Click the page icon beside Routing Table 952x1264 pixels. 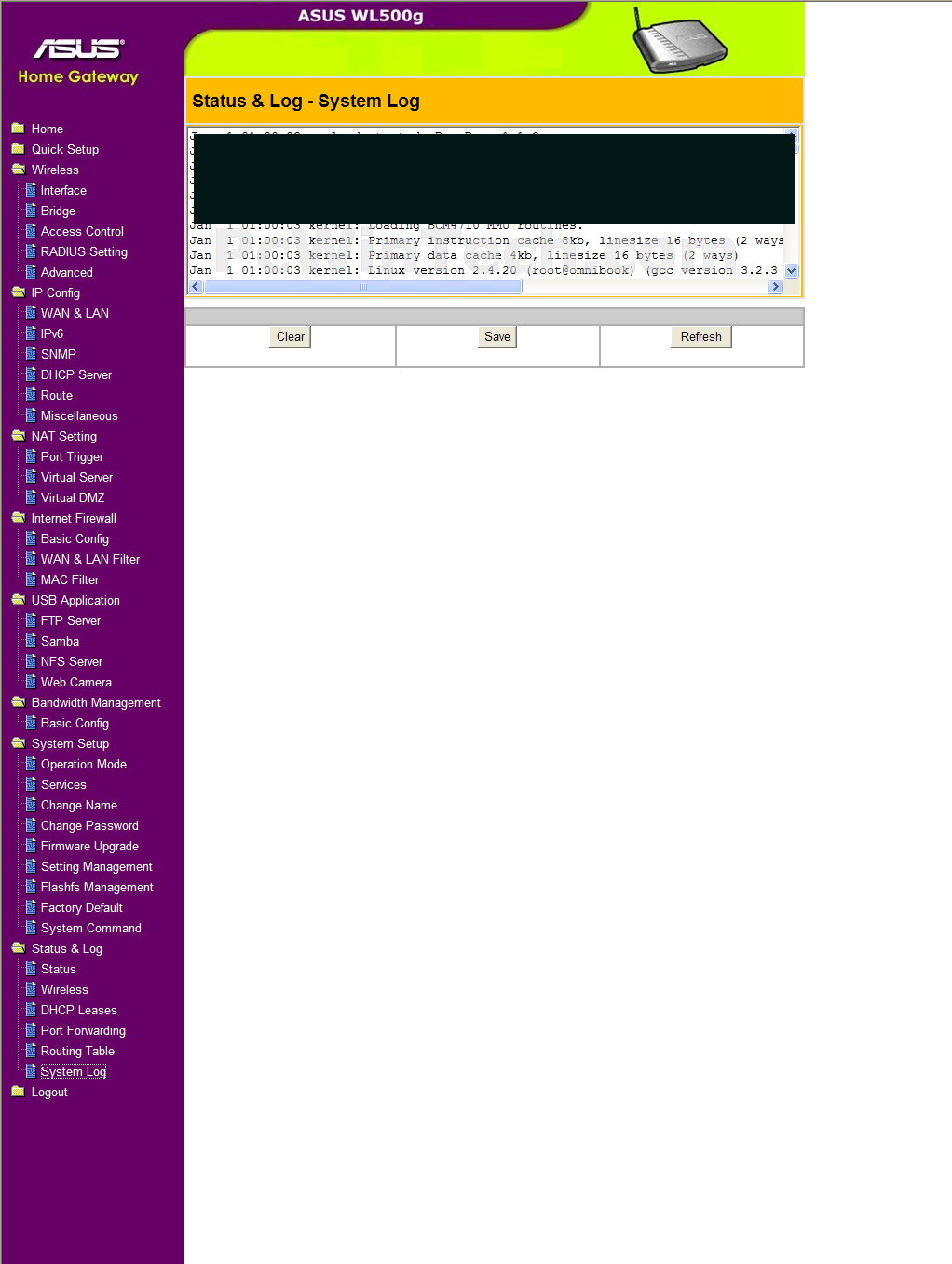(31, 1051)
